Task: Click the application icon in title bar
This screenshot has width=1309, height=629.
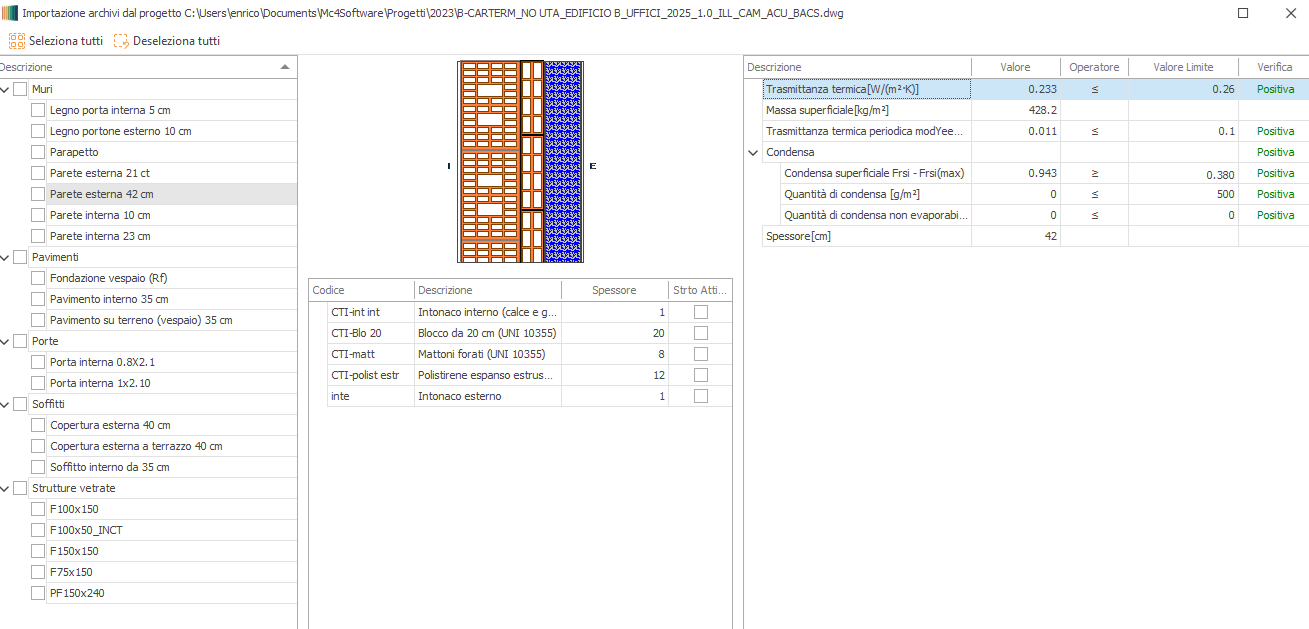Action: (10, 13)
